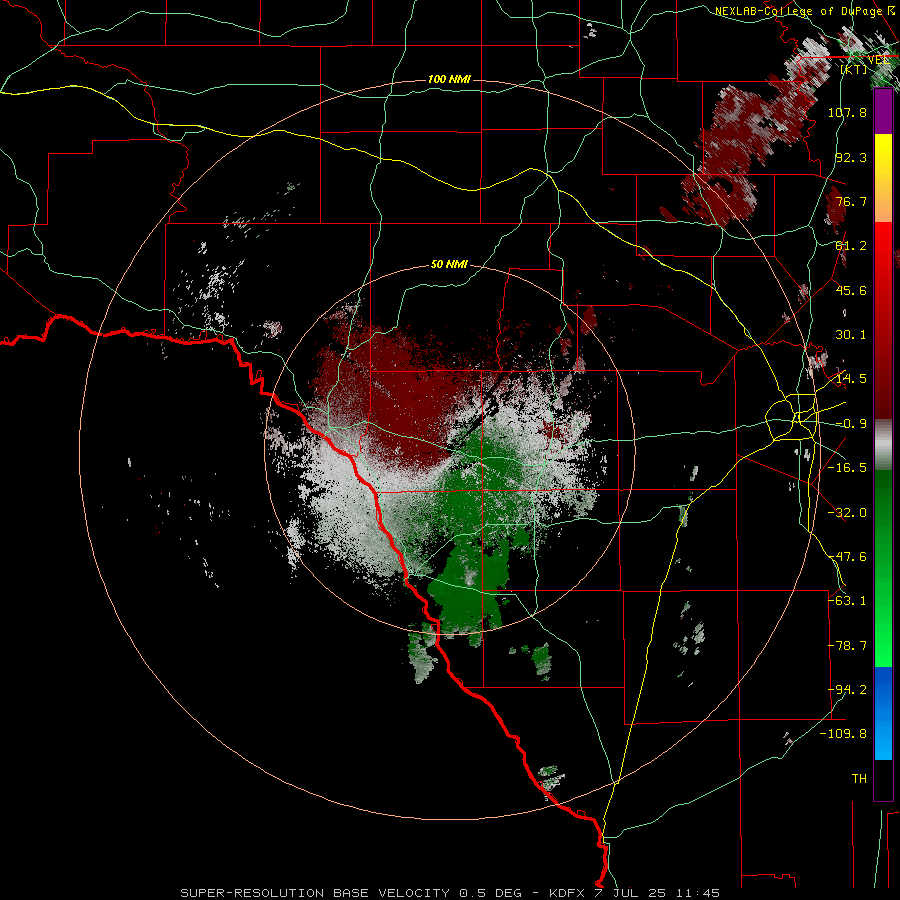Click the 30.1 velocity scale value

click(x=851, y=335)
